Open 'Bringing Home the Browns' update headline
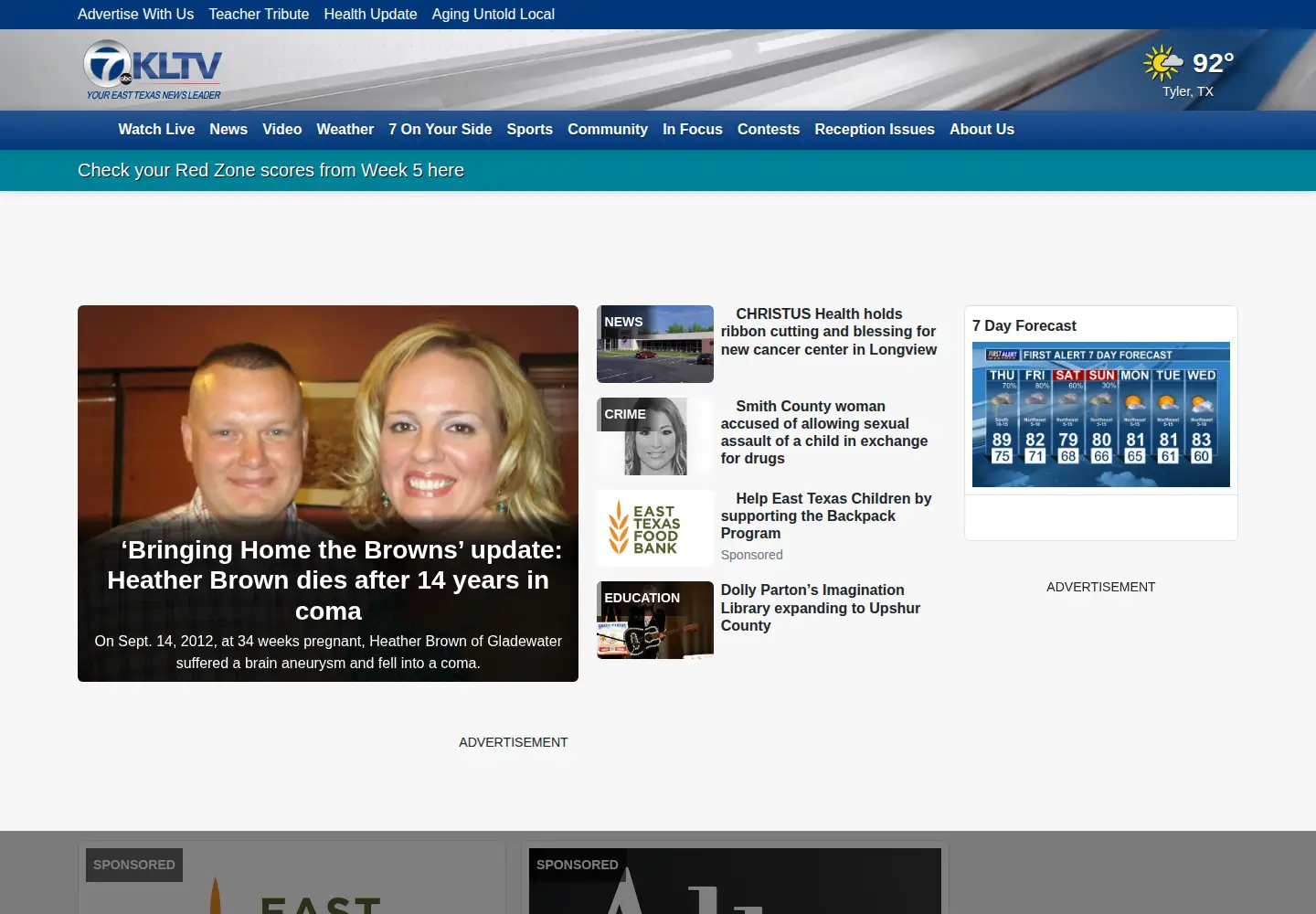The width and height of the screenshot is (1316, 914). [x=328, y=580]
